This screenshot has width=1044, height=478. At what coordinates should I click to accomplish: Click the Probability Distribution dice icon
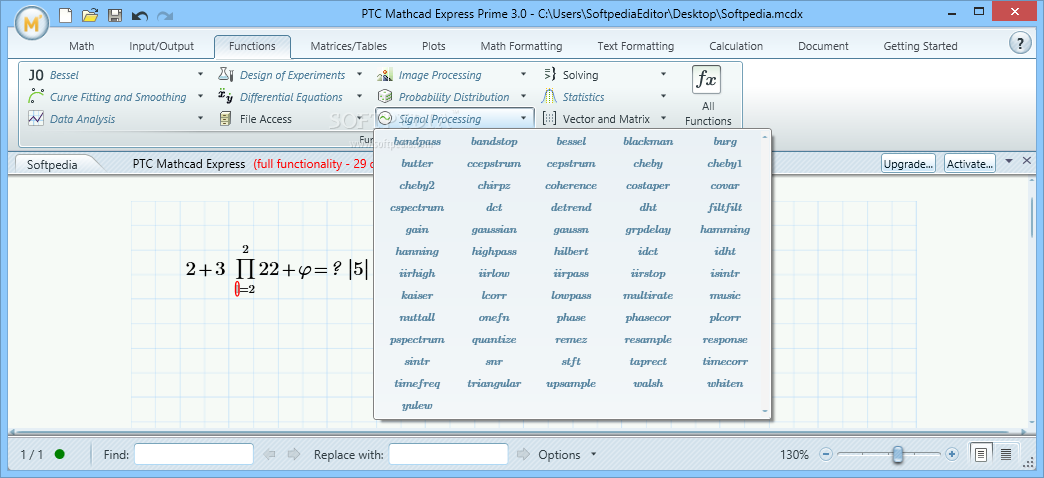[385, 97]
